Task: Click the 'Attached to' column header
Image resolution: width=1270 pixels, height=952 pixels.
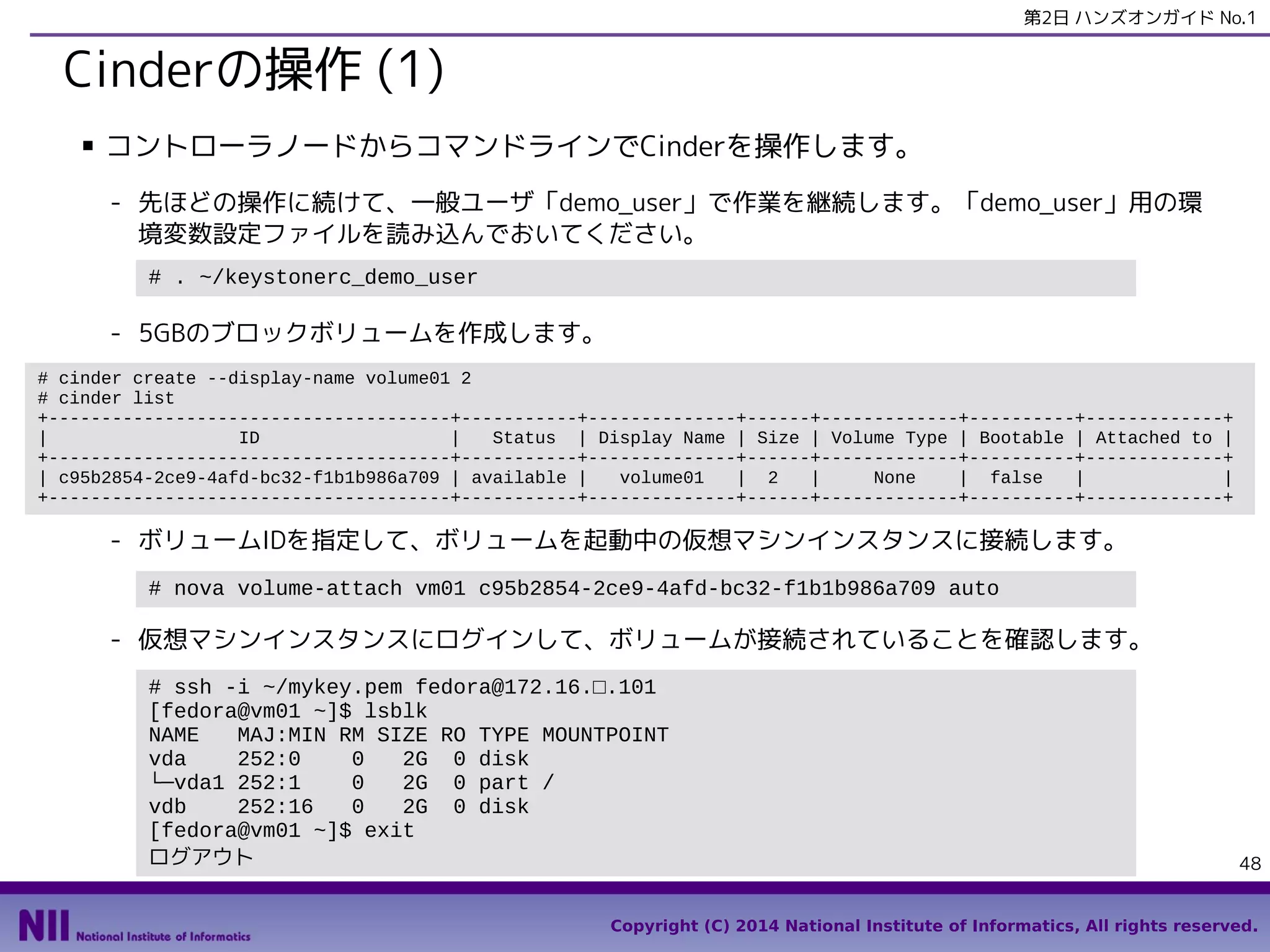Action: coord(1153,438)
